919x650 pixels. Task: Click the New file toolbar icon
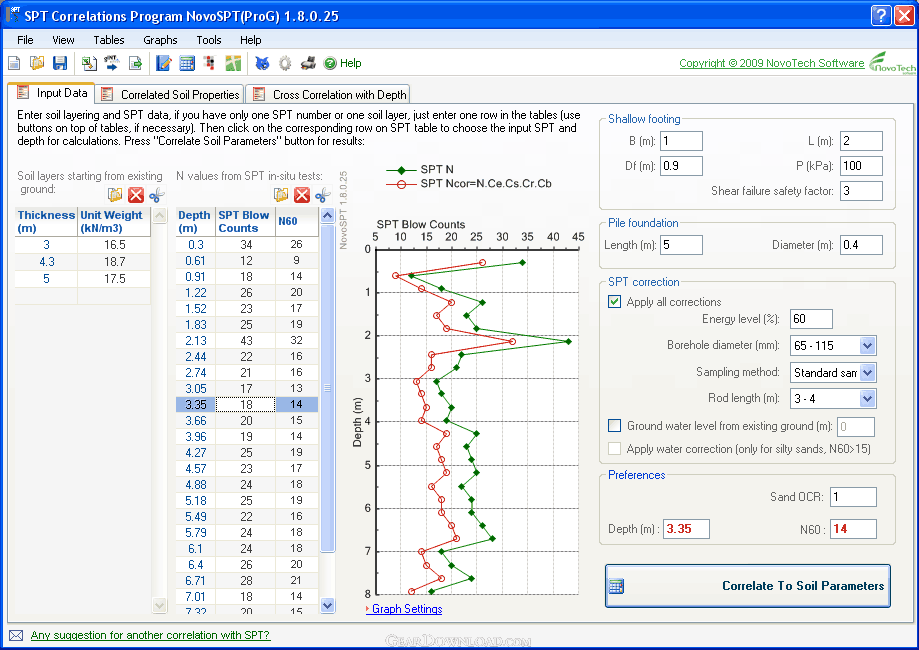[14, 63]
